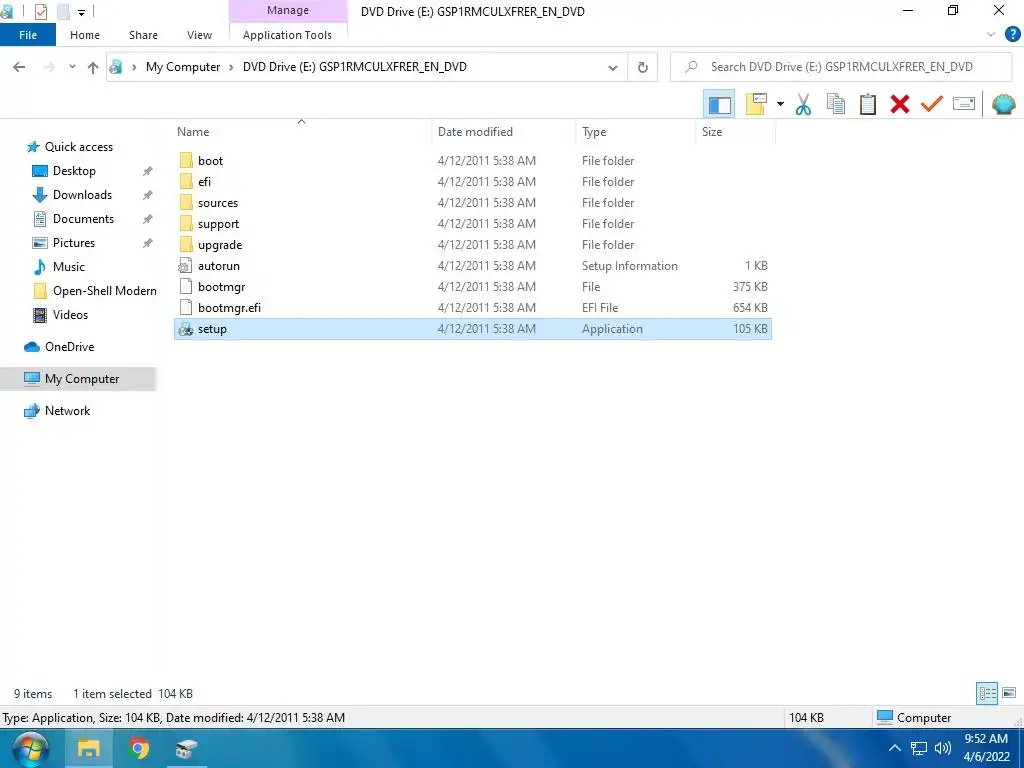This screenshot has width=1024, height=768.
Task: Click the Cut scissors icon
Action: (803, 104)
